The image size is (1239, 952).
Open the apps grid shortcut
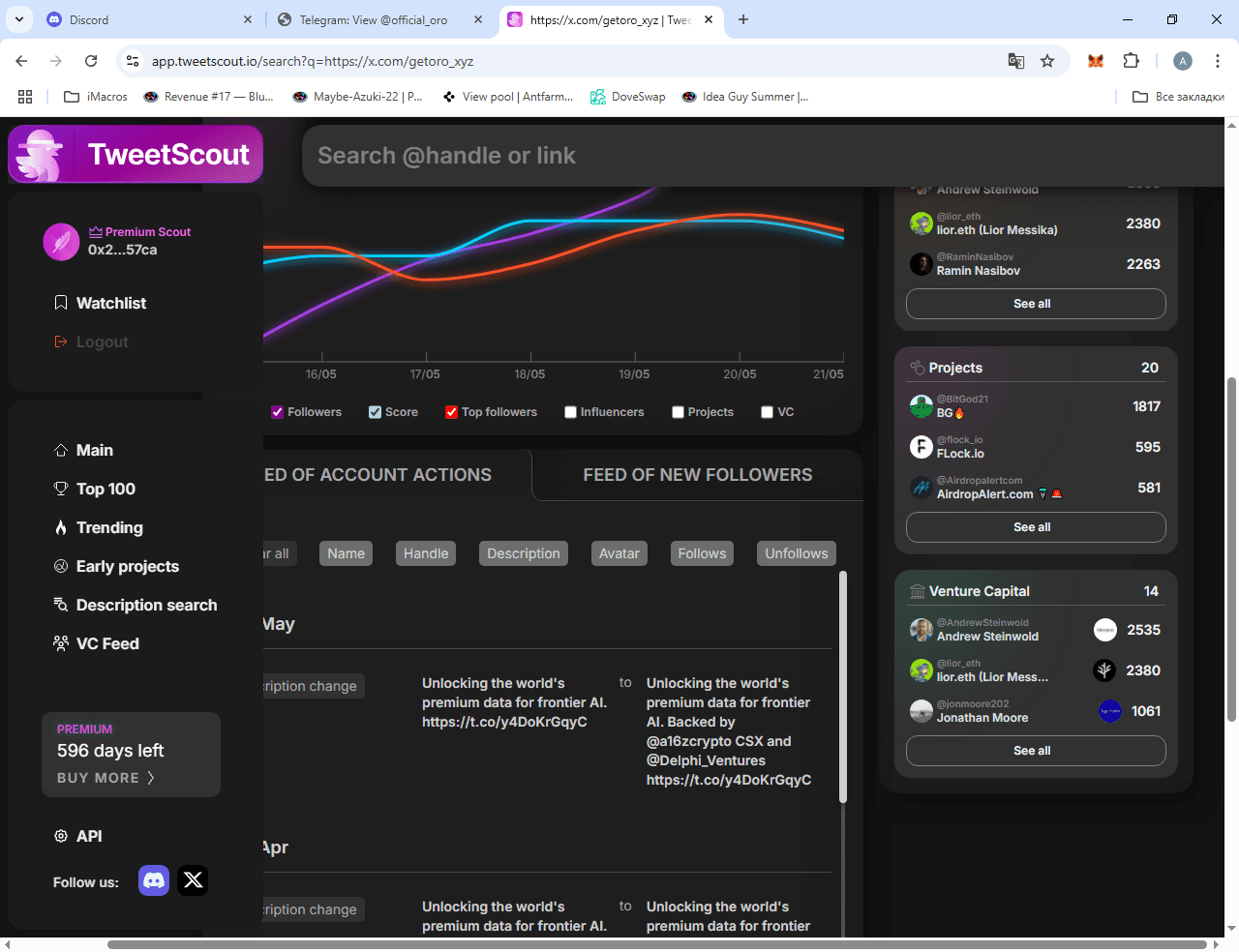click(x=25, y=97)
